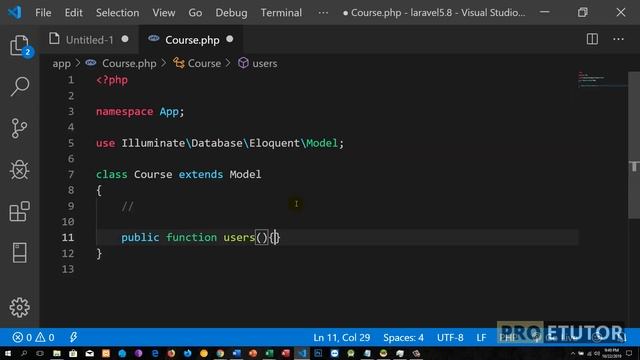Open the Source Control view

coord(19,128)
